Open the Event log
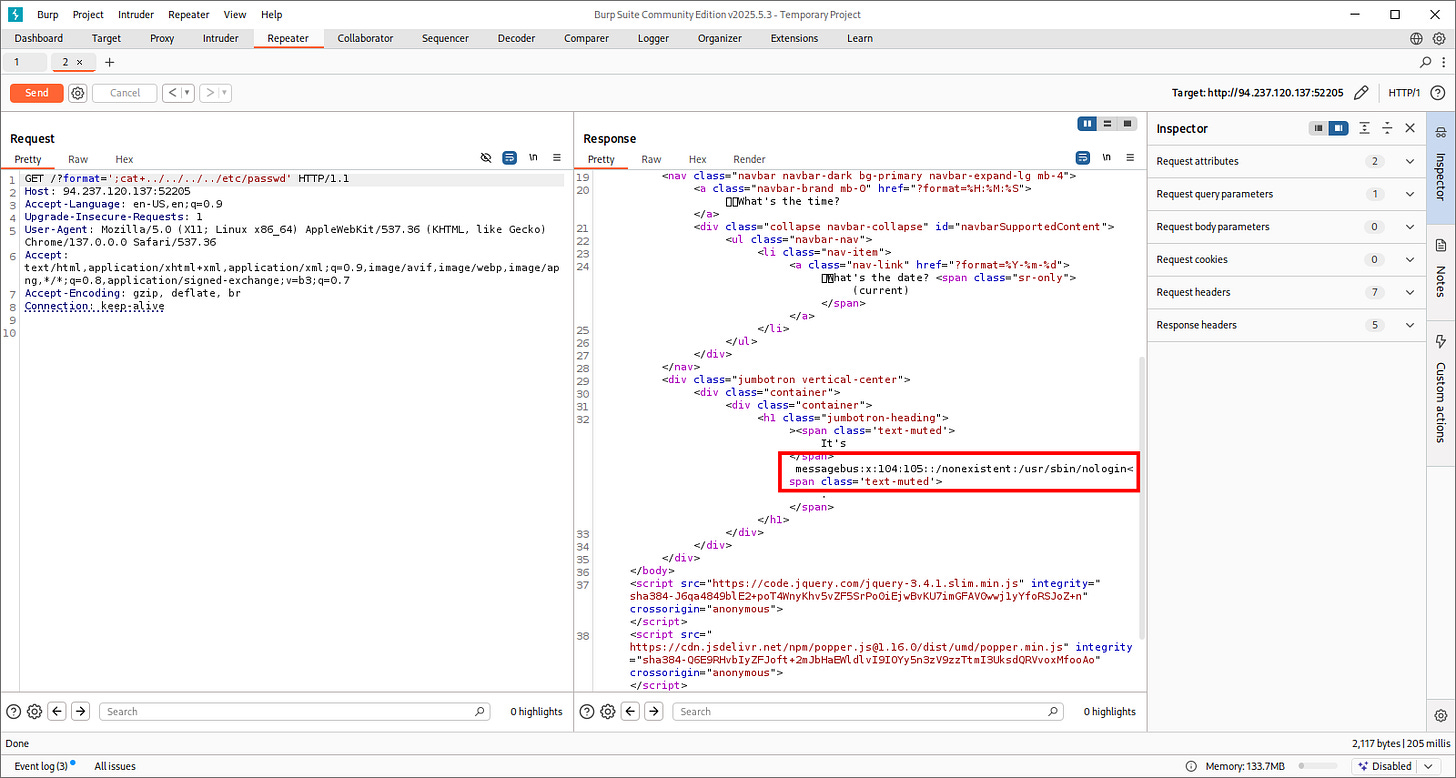1456x778 pixels. (x=41, y=766)
